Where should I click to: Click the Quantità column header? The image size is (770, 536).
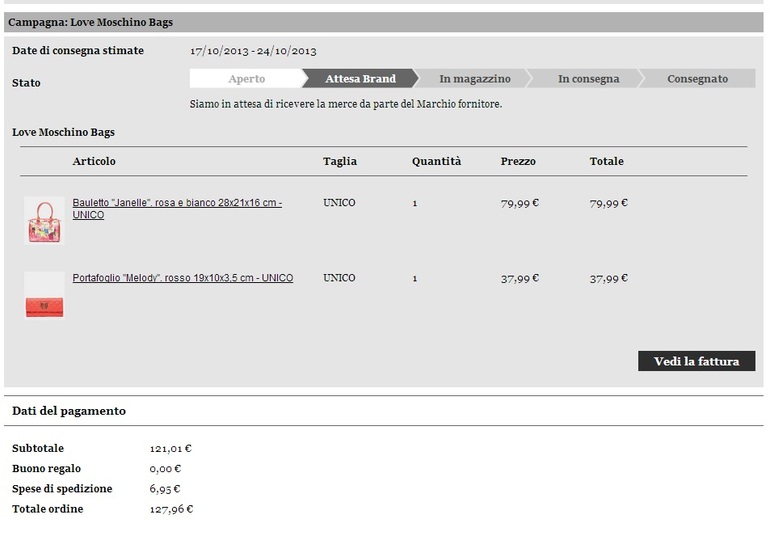[437, 161]
